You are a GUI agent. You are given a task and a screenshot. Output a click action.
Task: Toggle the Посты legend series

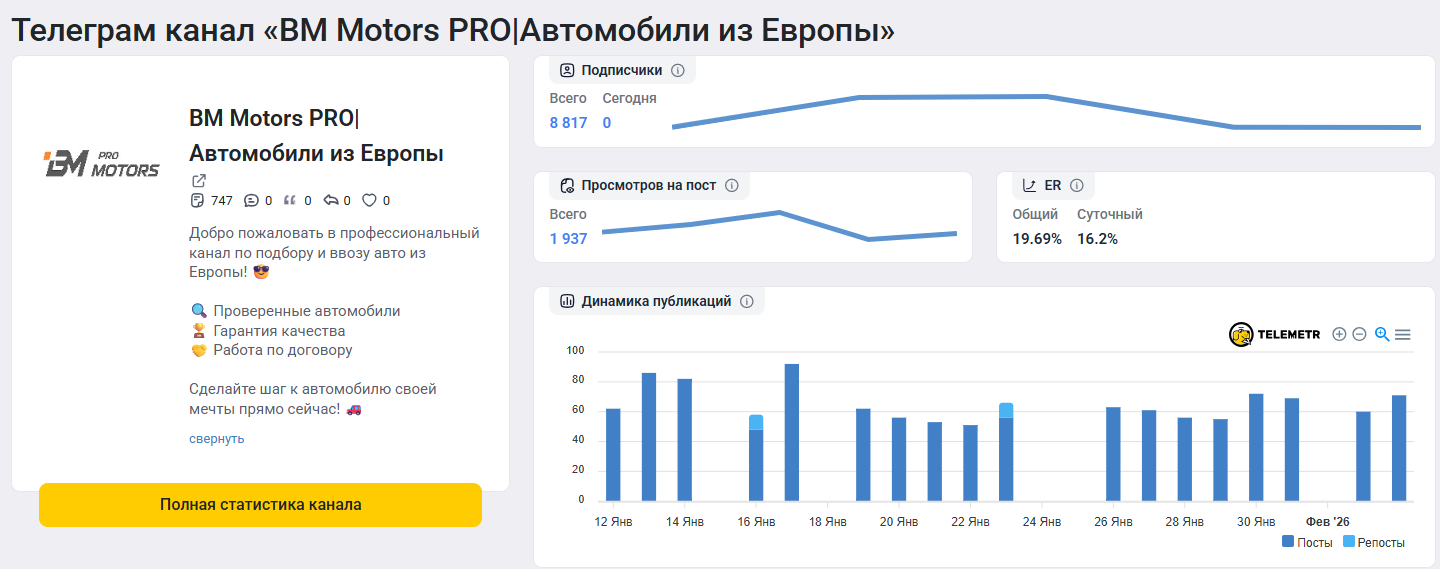click(1306, 542)
